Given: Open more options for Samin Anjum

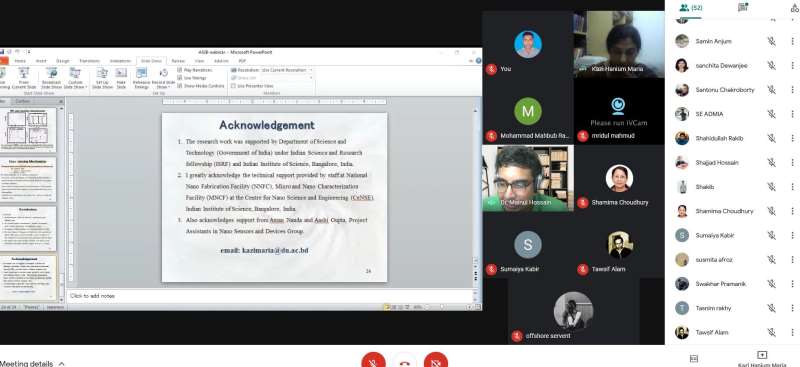Looking at the screenshot, I should tap(792, 41).
